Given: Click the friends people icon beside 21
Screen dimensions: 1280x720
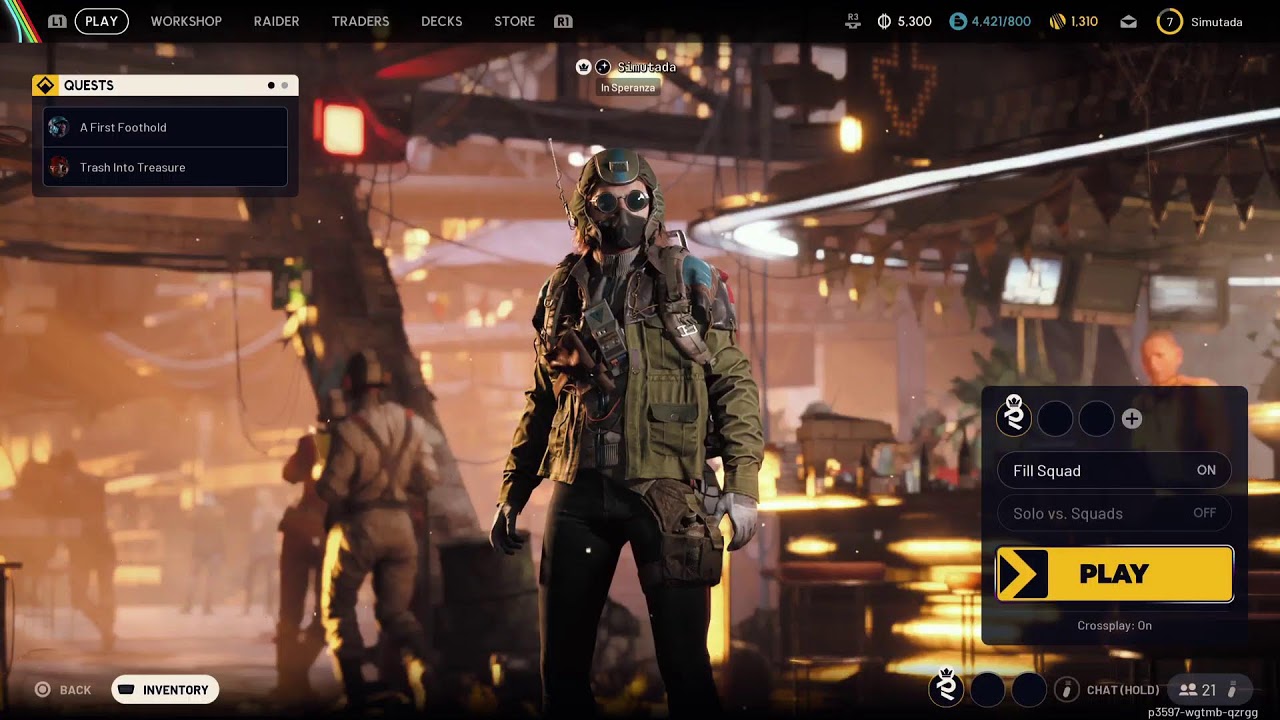Looking at the screenshot, I should (x=1188, y=690).
